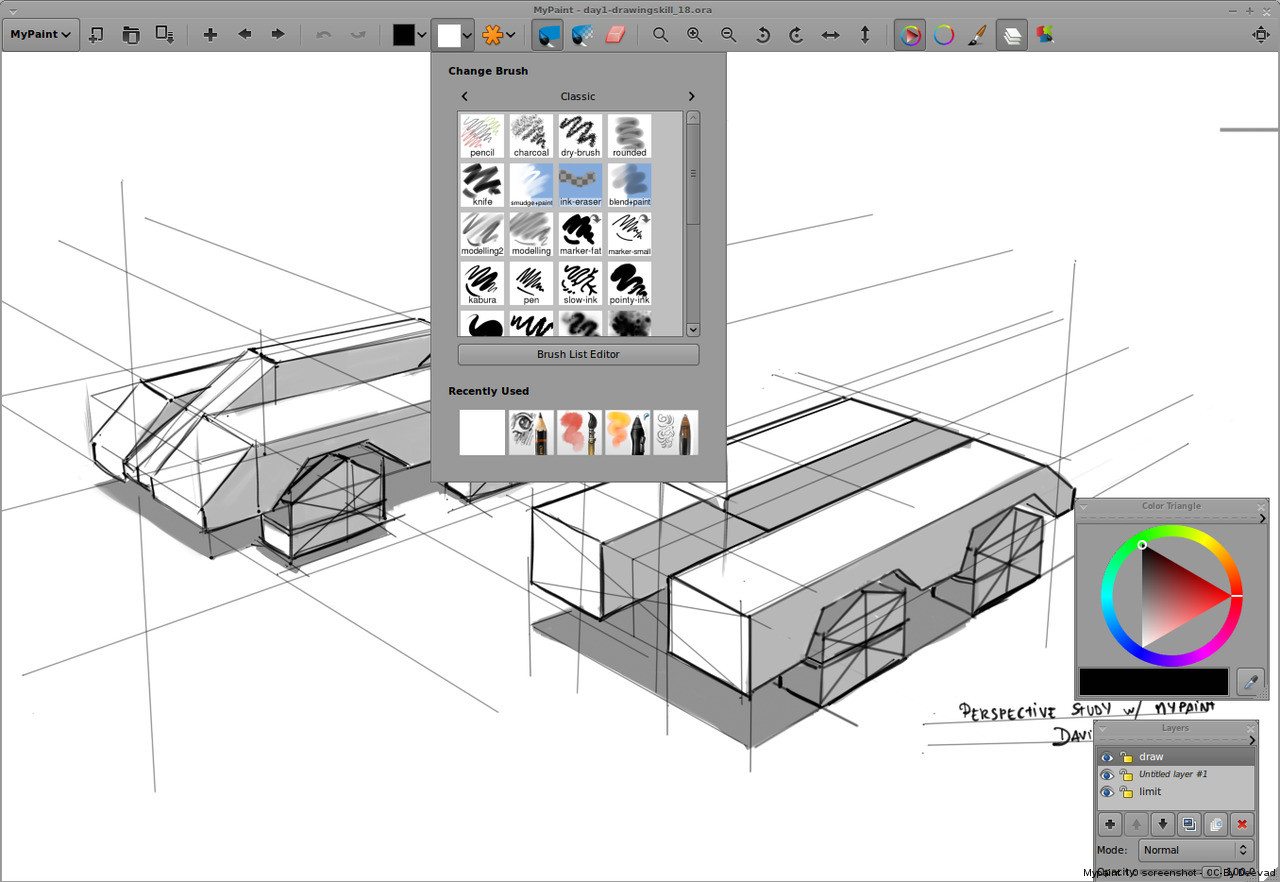
Task: Go to previous brush group before Classic
Action: point(465,96)
